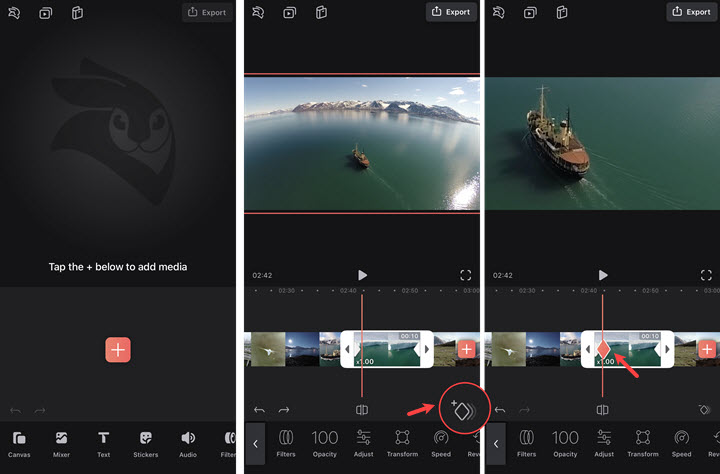Open Opacity 100 control in right panel
The height and width of the screenshot is (474, 720).
point(565,444)
